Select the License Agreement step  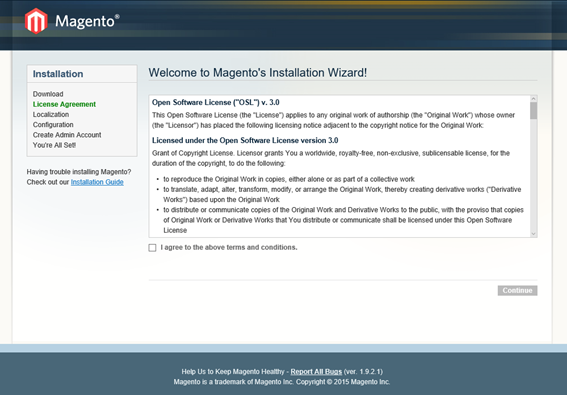coord(64,104)
